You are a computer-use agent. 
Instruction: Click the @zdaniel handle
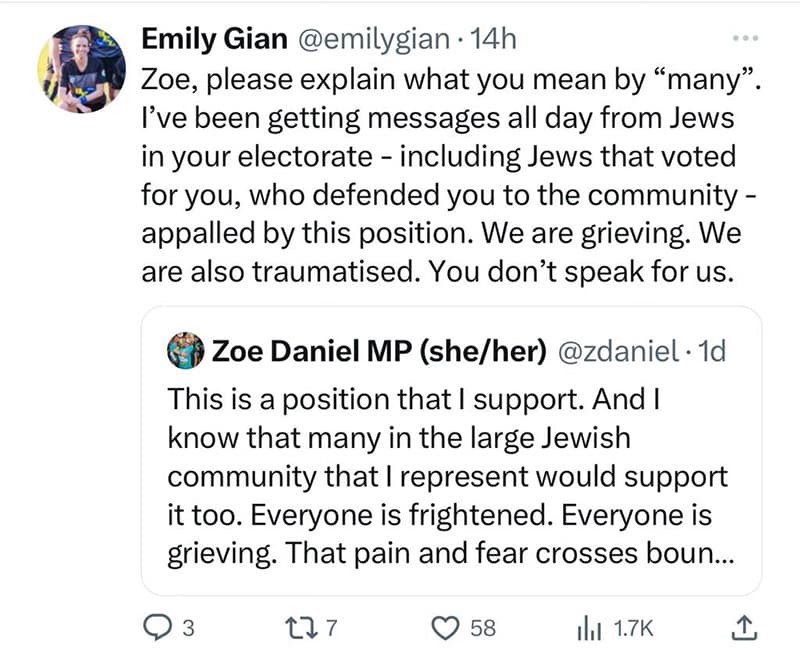click(x=619, y=351)
